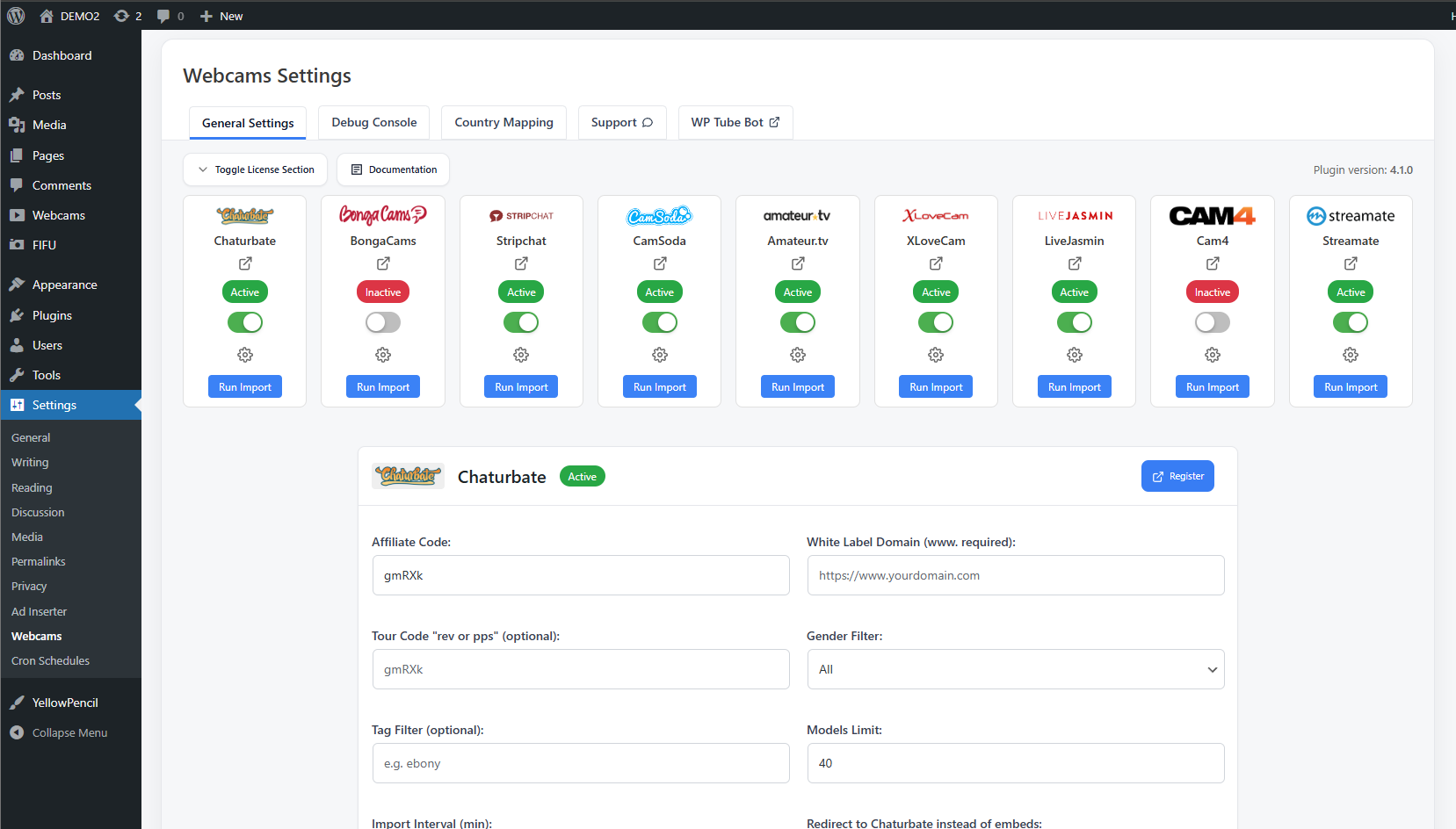Enable the Cam4 toggle switch
1456x829 pixels.
coord(1213,322)
